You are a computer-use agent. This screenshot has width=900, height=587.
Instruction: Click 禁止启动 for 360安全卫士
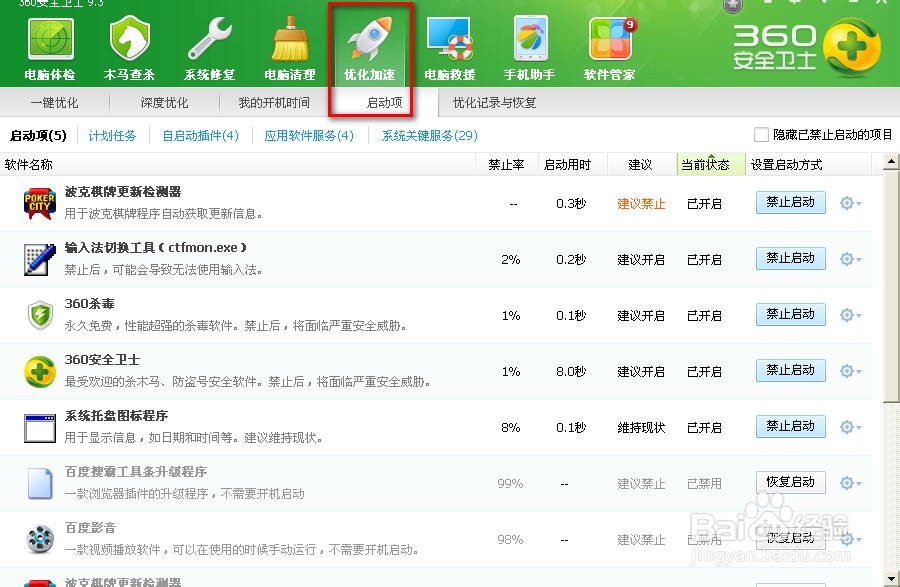791,370
